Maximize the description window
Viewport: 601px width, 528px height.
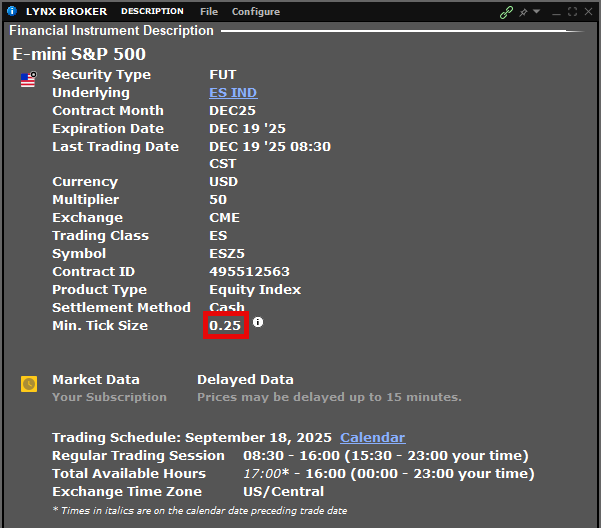pyautogui.click(x=573, y=12)
